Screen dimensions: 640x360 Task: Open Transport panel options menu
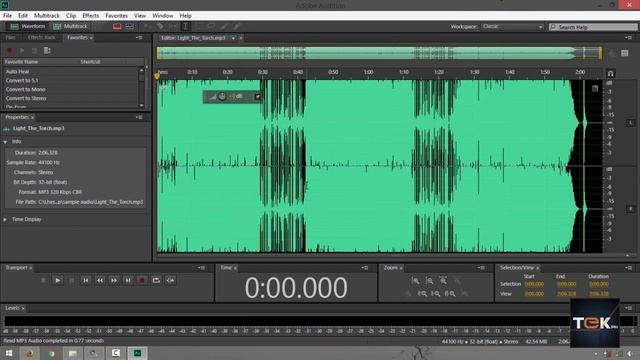coord(201,268)
